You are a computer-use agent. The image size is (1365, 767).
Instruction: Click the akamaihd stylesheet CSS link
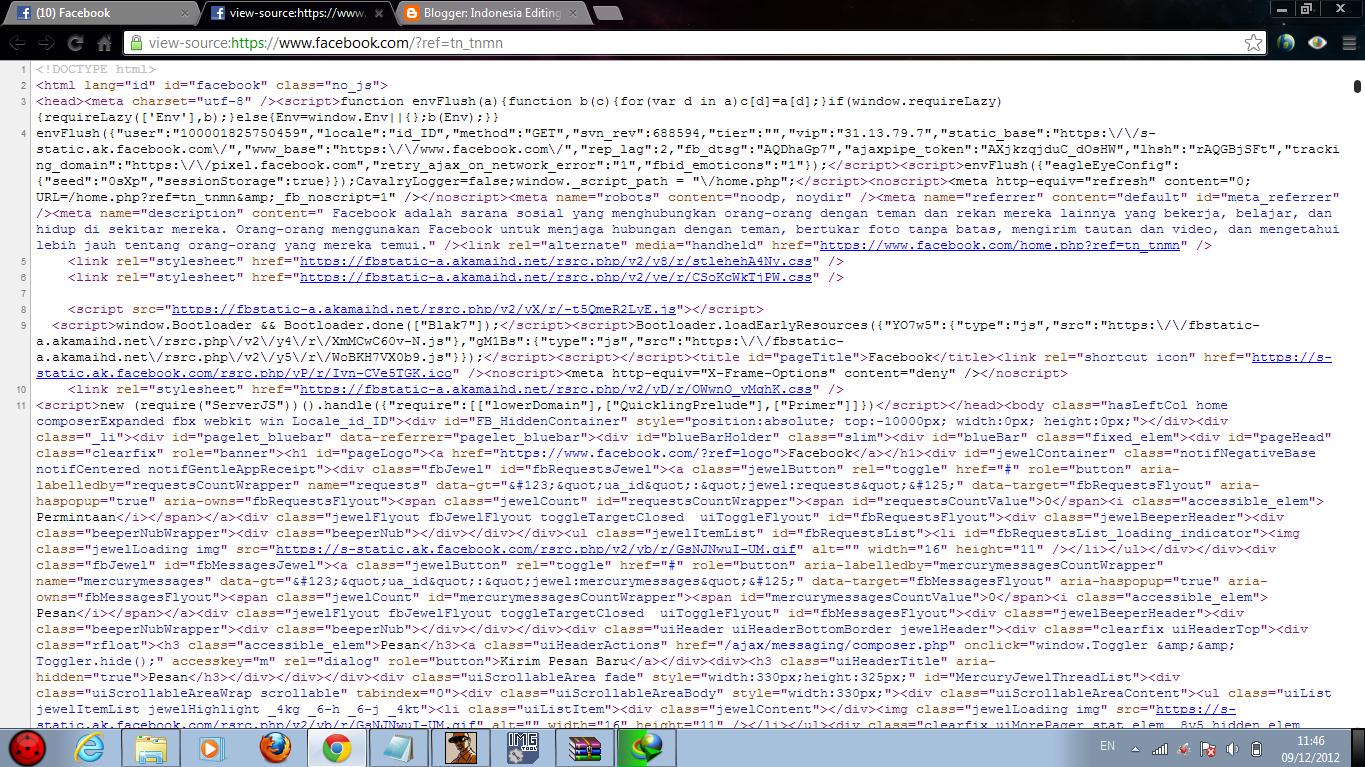point(548,260)
